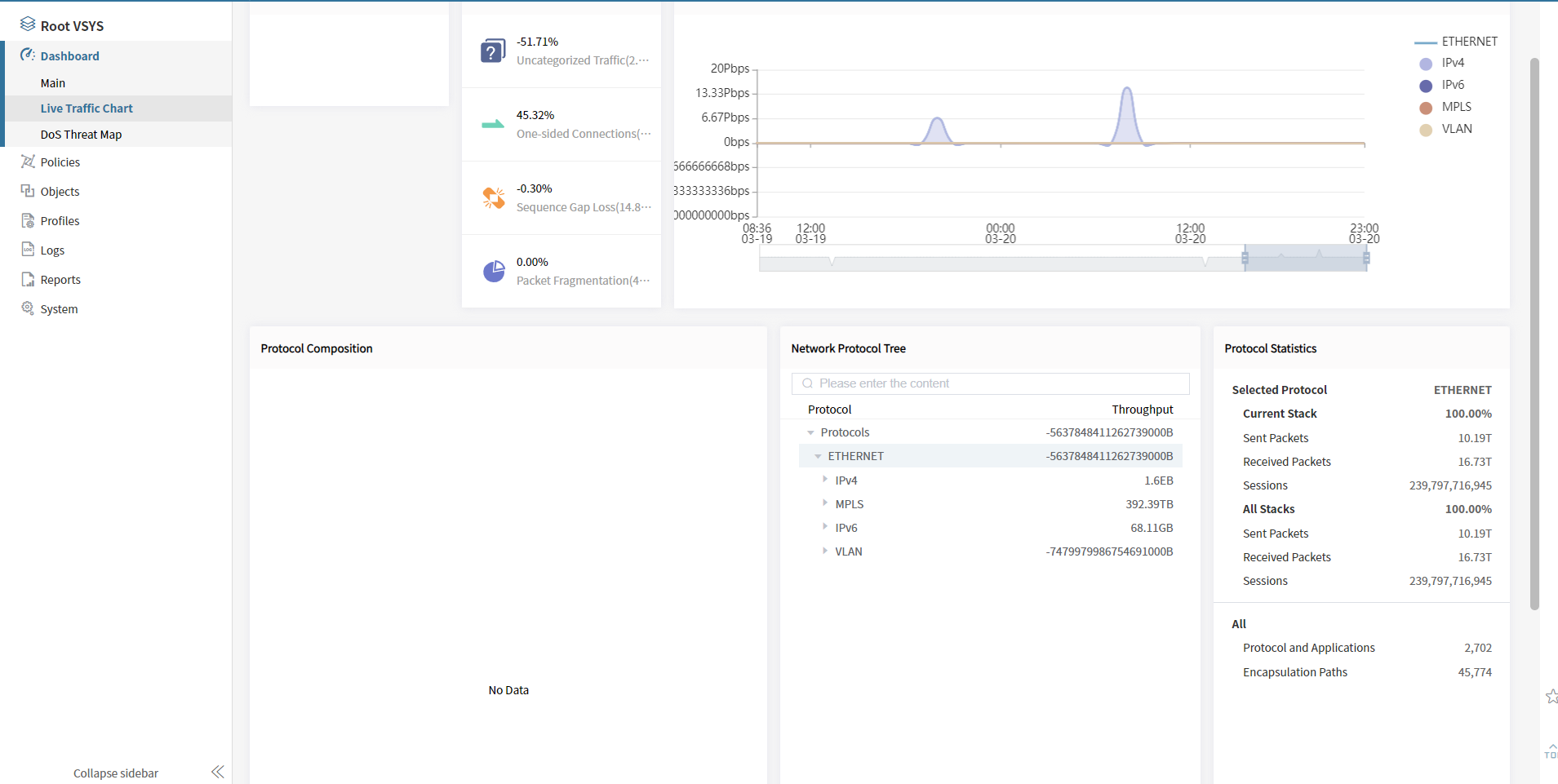Hide the MPLS series in legend
The image size is (1558, 784).
[1426, 108]
